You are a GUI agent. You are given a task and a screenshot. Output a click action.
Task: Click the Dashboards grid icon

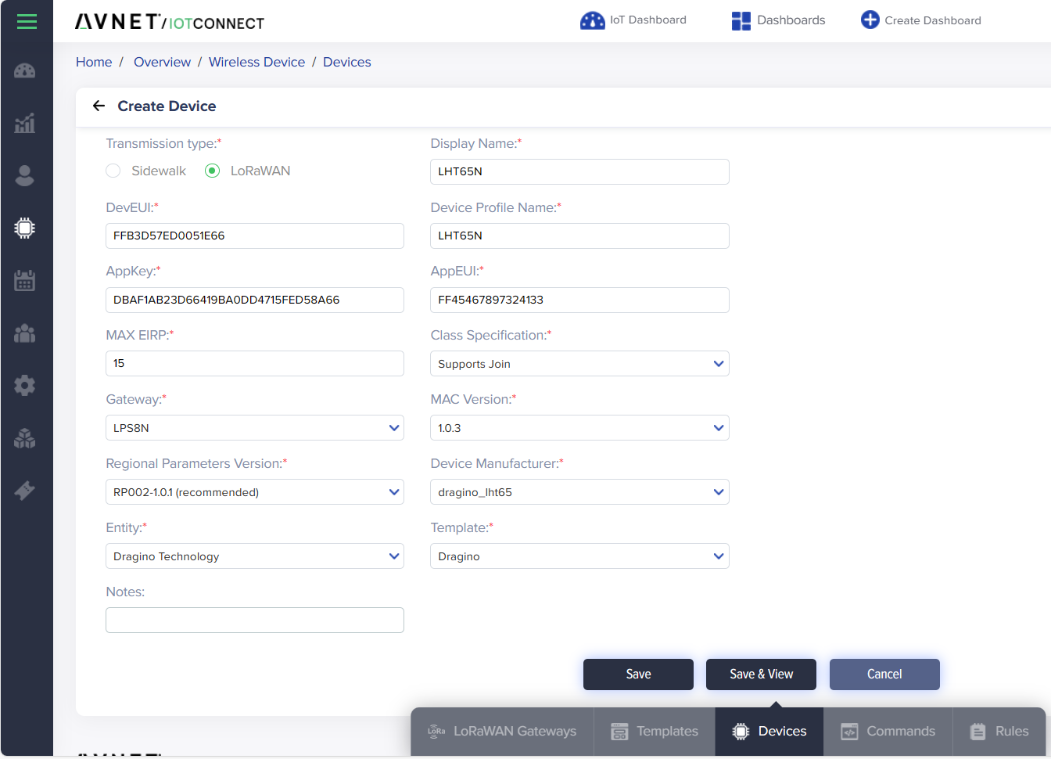pos(741,21)
